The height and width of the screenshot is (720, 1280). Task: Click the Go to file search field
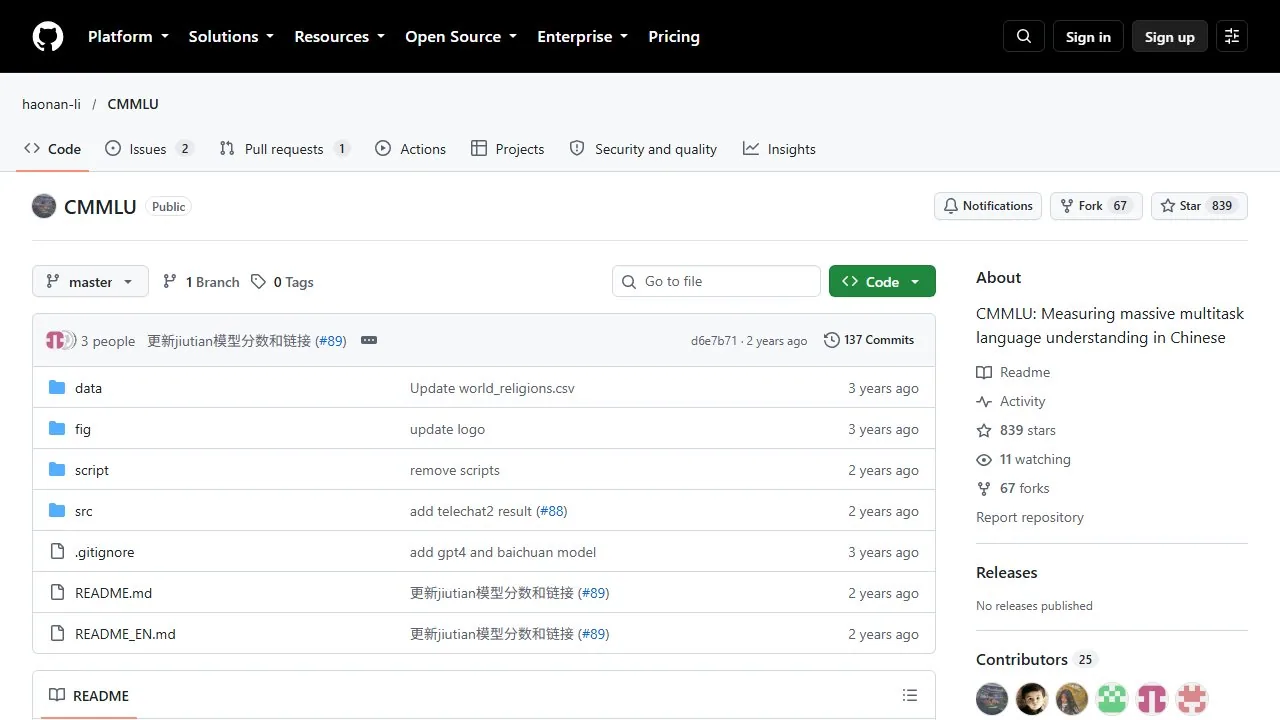[716, 281]
